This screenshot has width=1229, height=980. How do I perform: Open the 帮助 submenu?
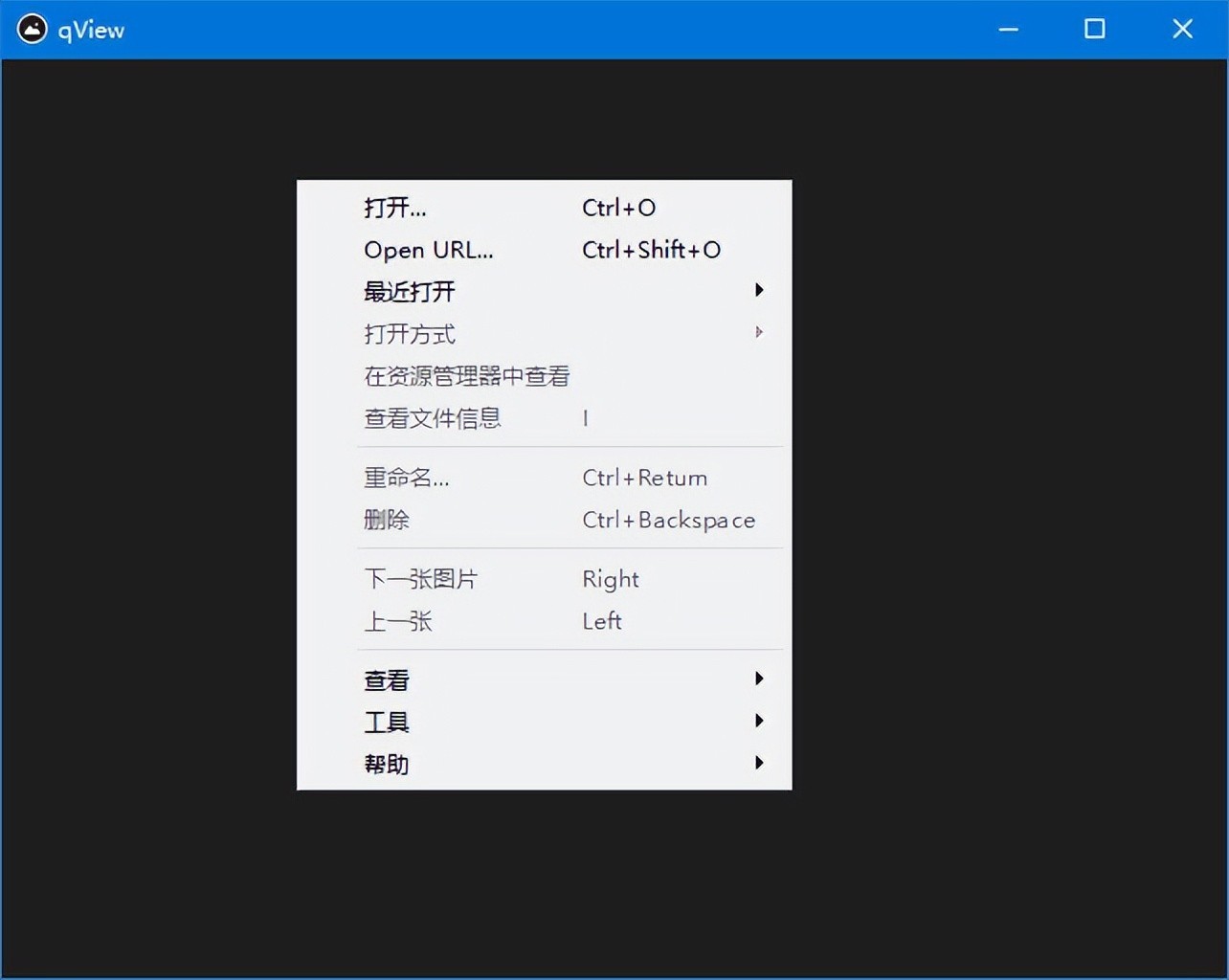coord(544,765)
